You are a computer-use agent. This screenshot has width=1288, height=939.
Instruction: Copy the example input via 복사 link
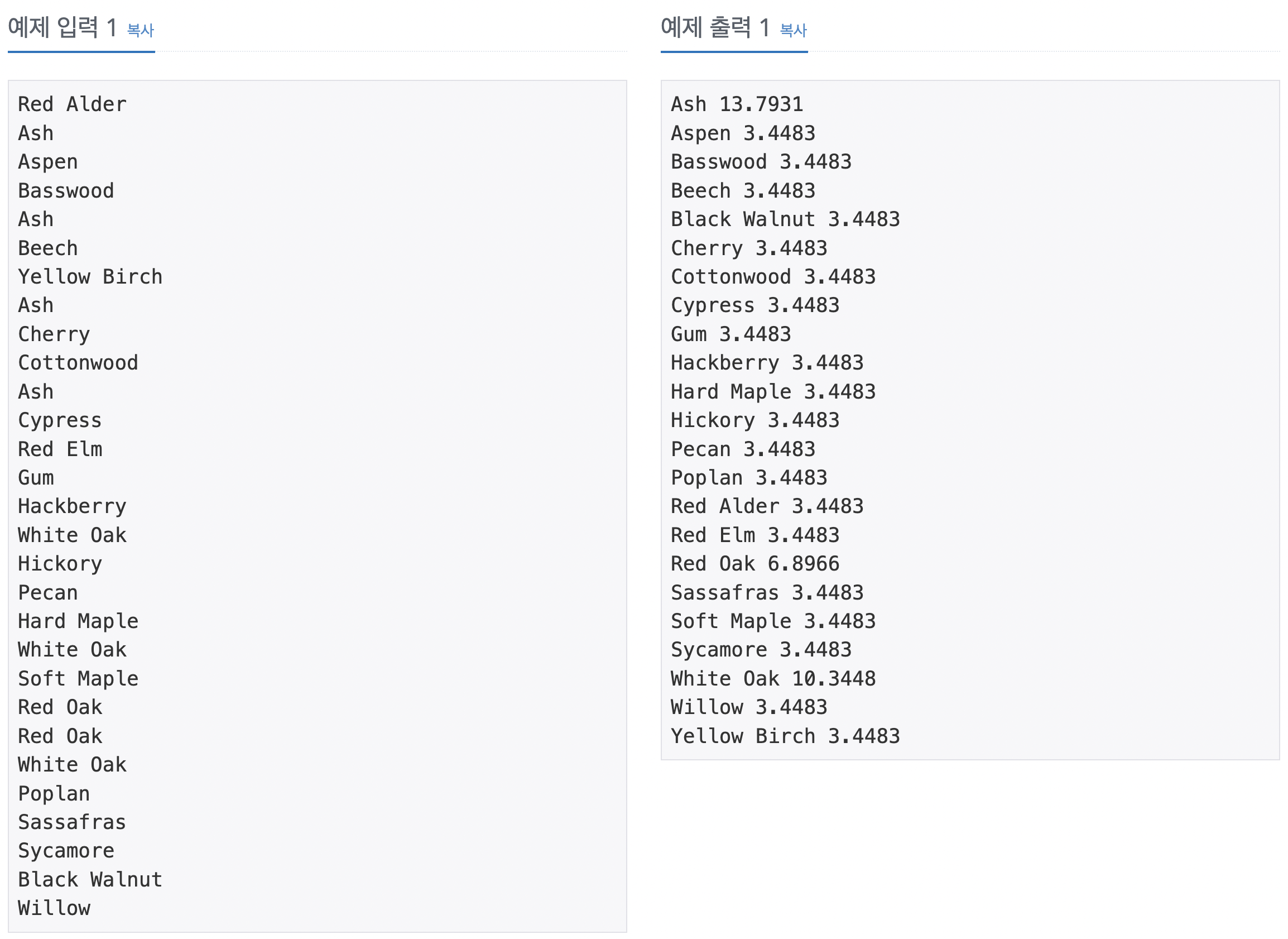[x=140, y=30]
